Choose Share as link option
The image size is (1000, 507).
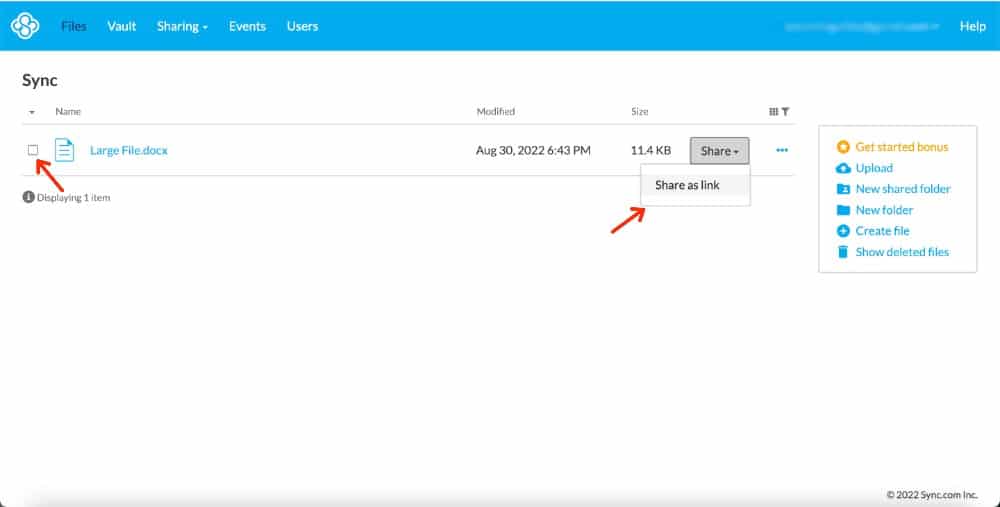point(695,185)
